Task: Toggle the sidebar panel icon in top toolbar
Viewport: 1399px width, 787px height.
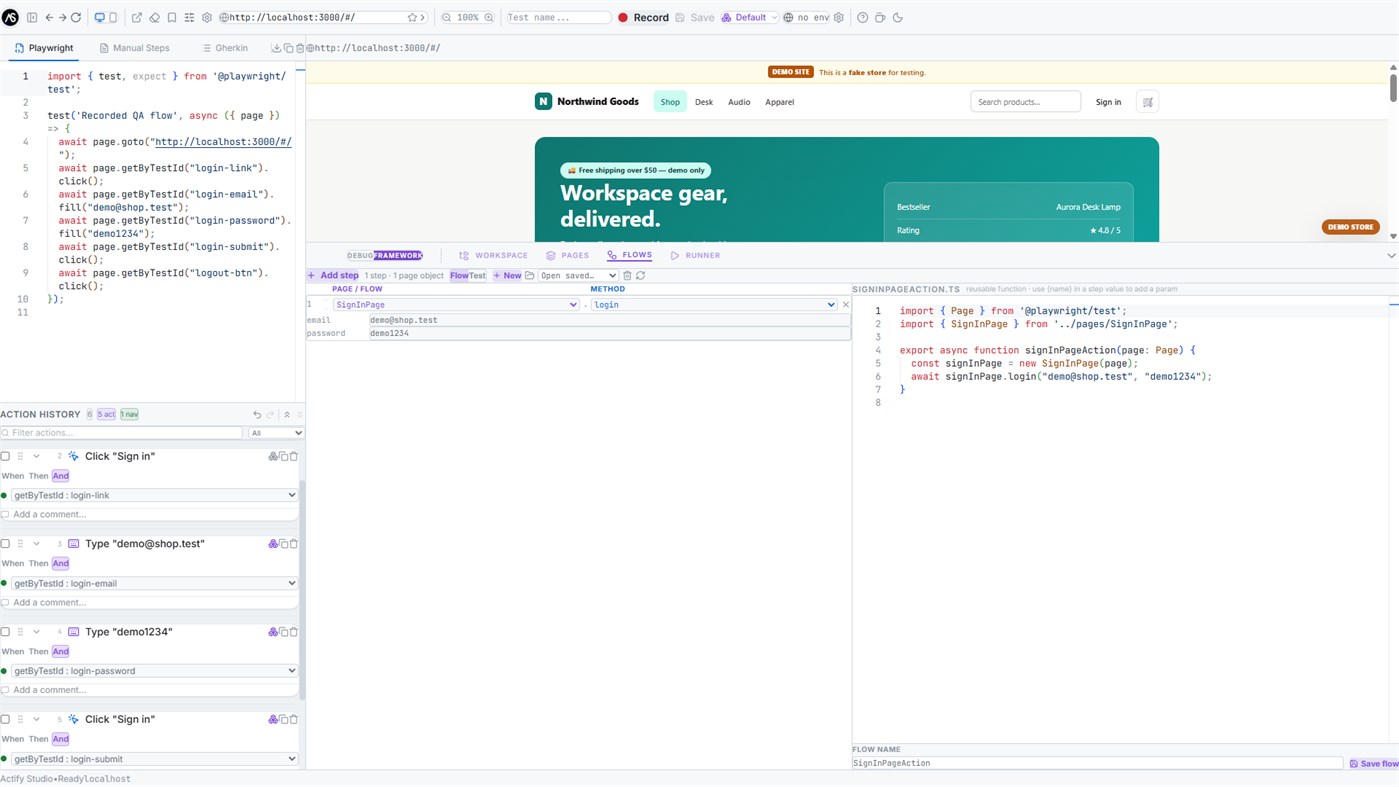Action: point(32,18)
